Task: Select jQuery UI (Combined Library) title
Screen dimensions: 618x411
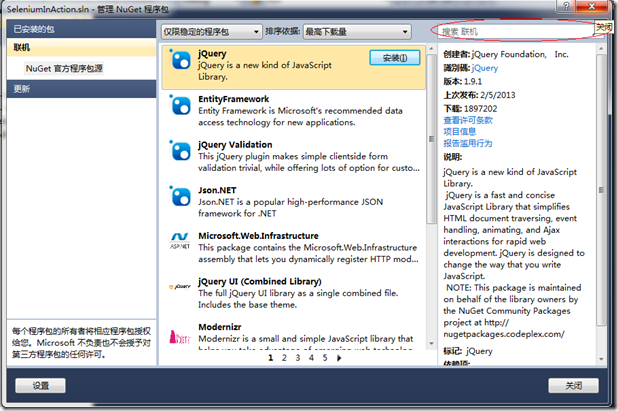Action: click(x=260, y=281)
